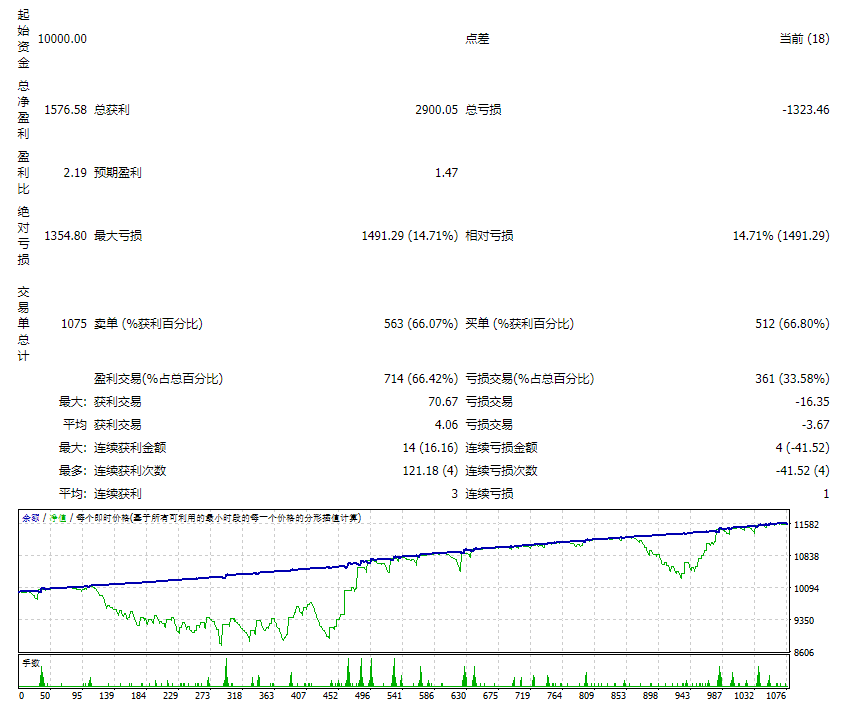The image size is (846, 707).
Task: Select the 相对亏损 label
Action: click(489, 236)
